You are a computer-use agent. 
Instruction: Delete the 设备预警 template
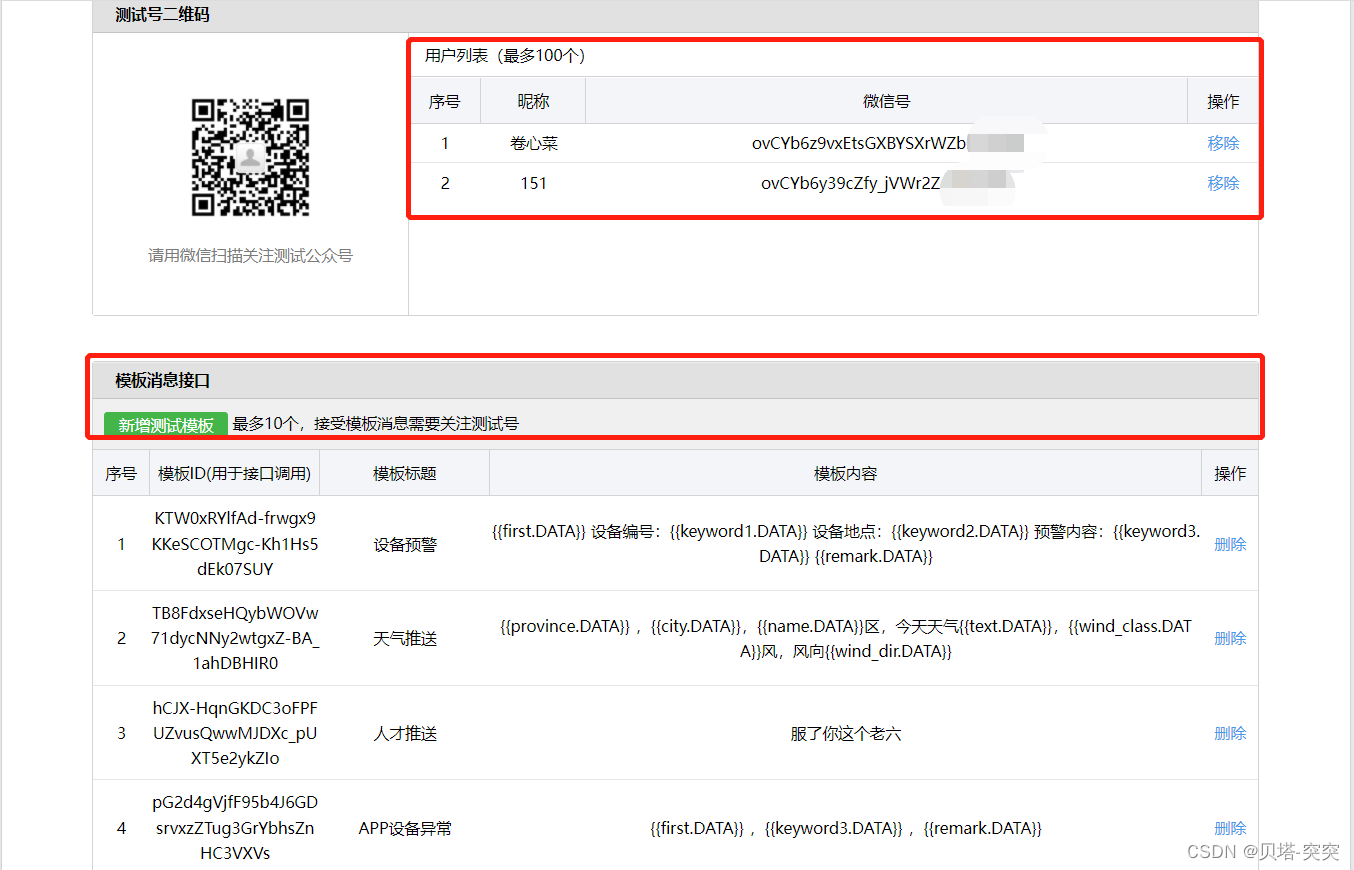pos(1230,544)
